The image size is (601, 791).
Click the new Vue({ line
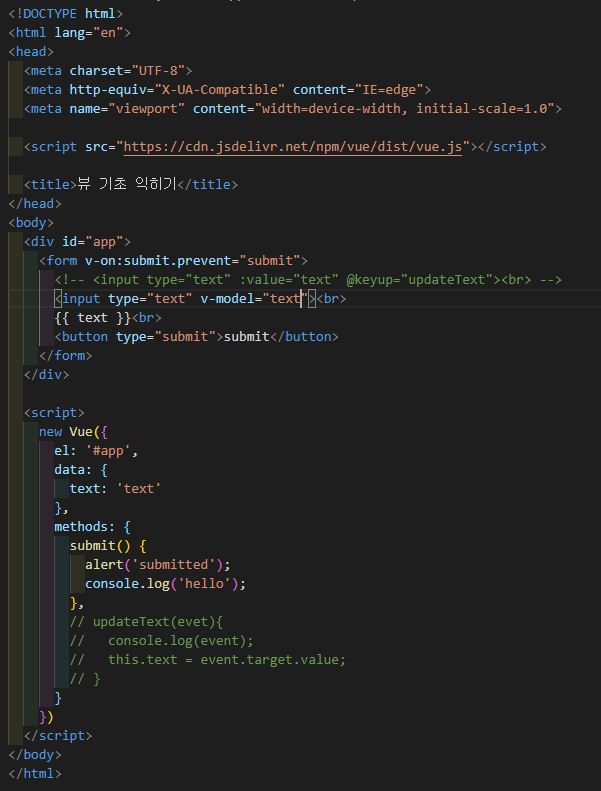pyautogui.click(x=73, y=432)
